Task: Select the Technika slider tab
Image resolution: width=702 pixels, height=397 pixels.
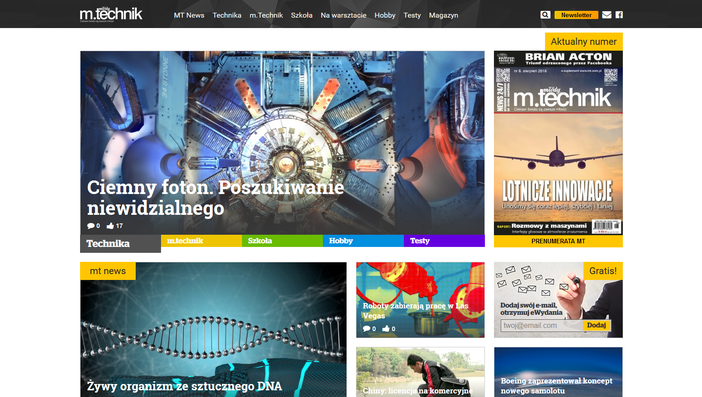Action: tap(120, 243)
